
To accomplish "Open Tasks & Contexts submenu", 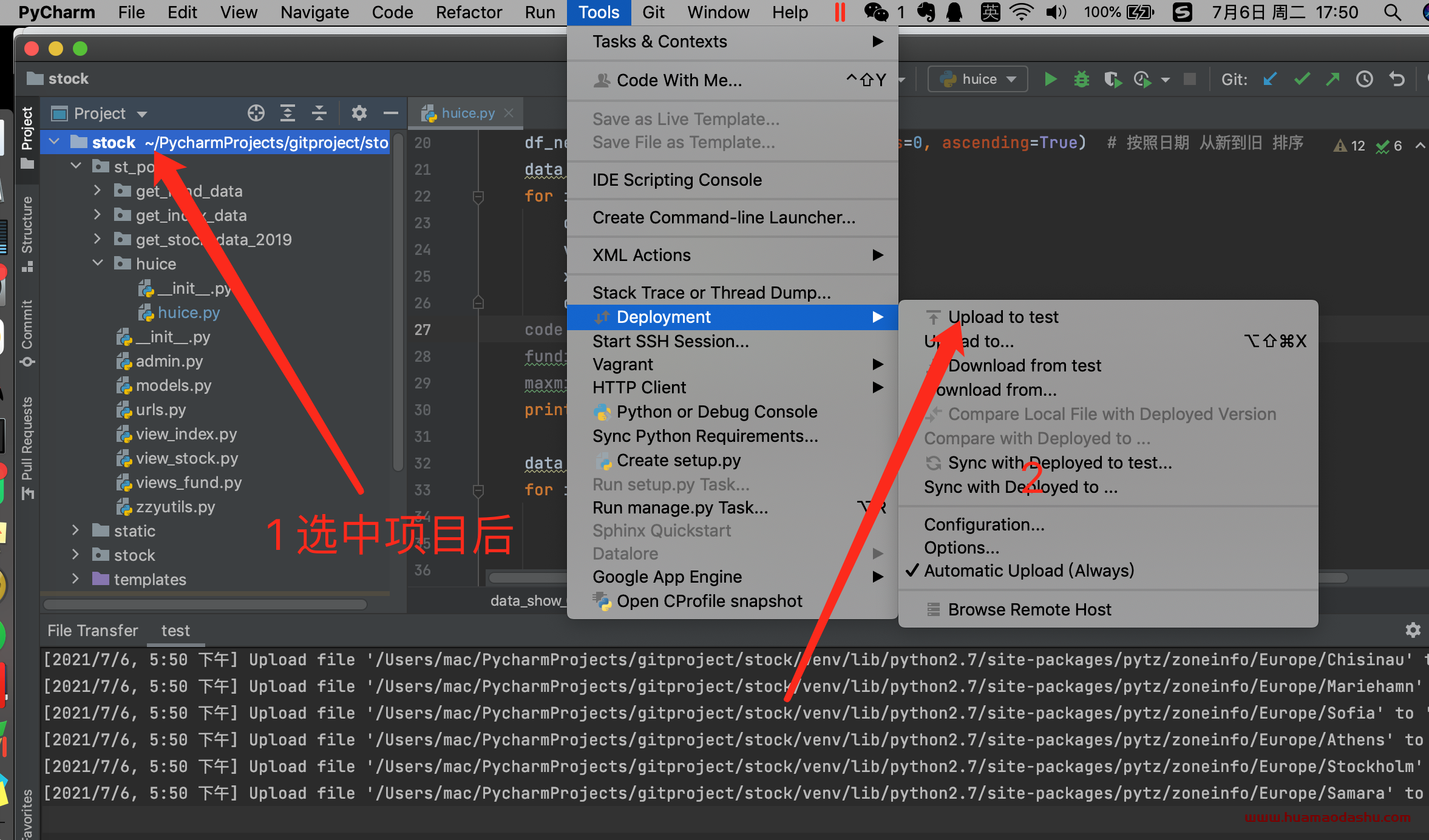I will [x=732, y=41].
